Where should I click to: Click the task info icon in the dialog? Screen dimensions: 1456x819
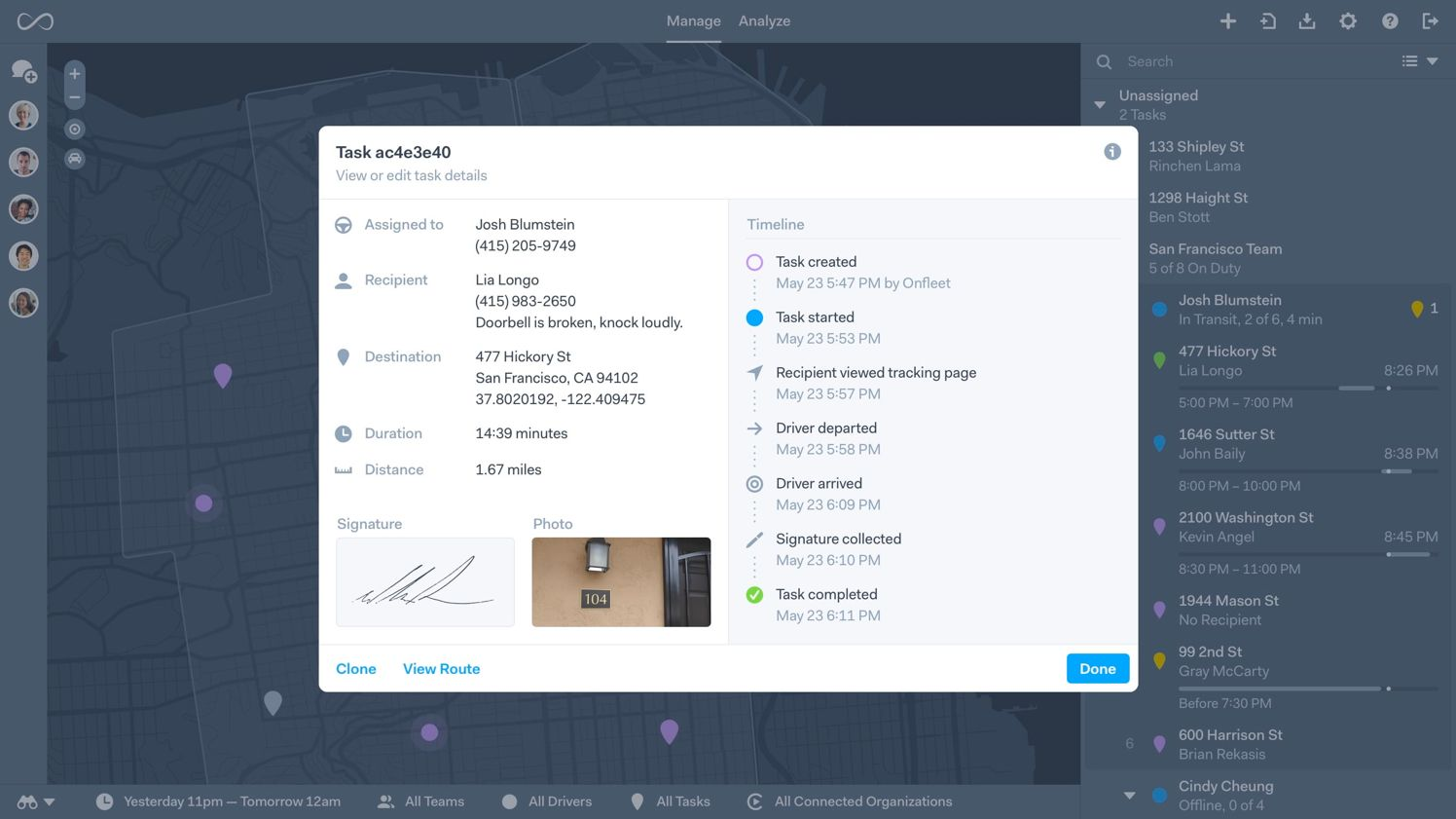pyautogui.click(x=1111, y=151)
